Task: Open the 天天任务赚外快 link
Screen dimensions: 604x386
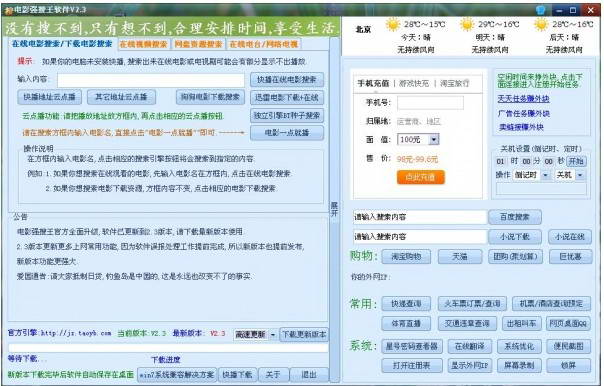Action: click(523, 99)
